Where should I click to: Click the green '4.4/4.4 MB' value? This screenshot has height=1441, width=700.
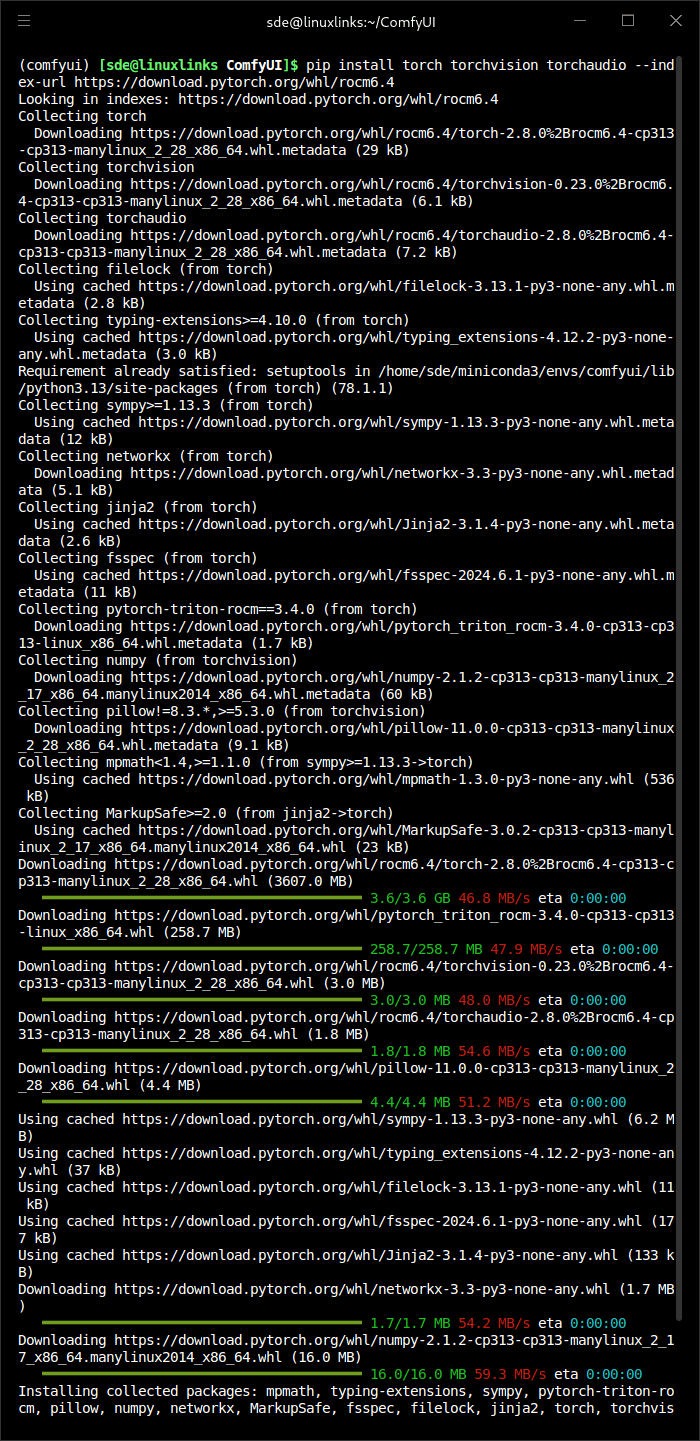410,1102
